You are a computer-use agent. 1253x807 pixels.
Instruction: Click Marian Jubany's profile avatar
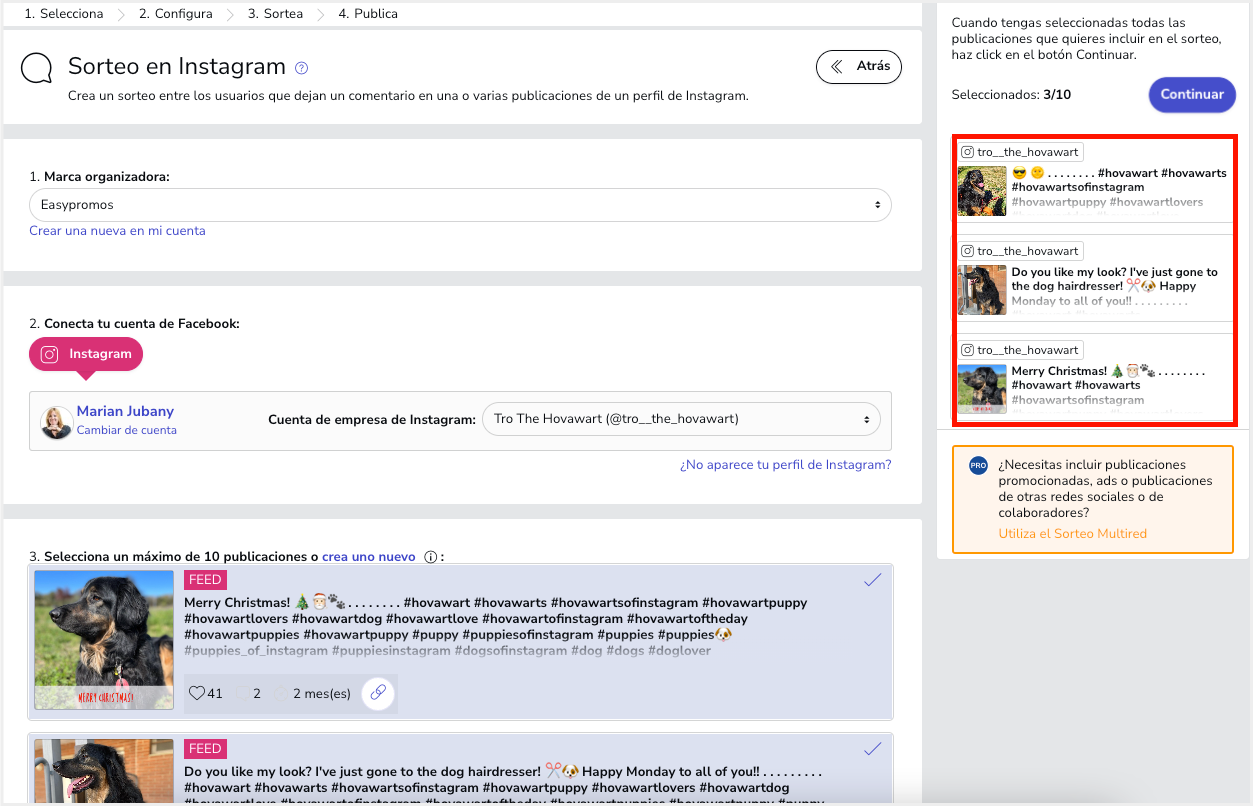[56, 422]
